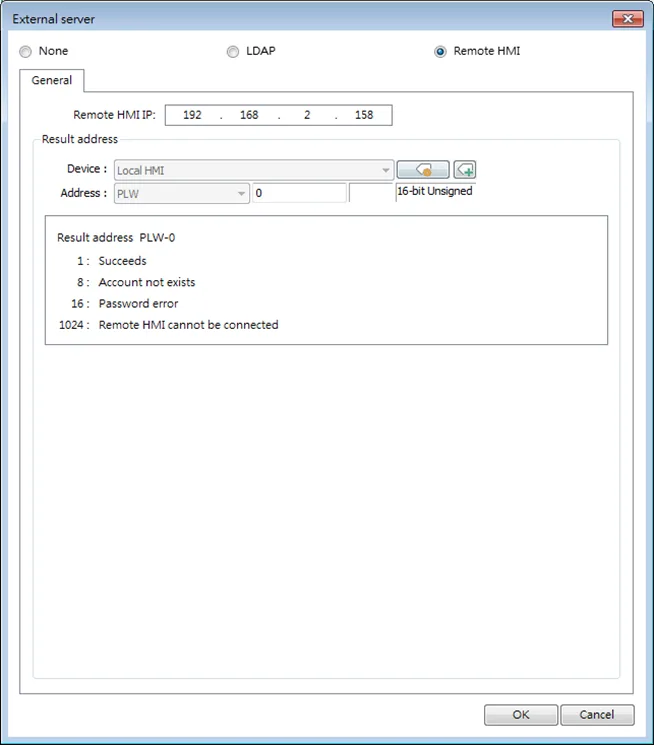Click the 'Result address PLW-0' text
The height and width of the screenshot is (745, 654).
[x=116, y=238]
